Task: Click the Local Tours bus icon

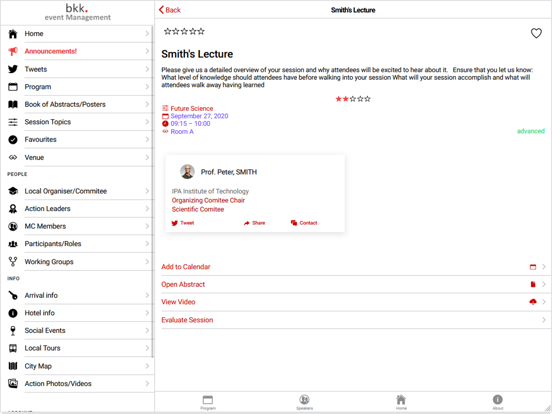Action: pyautogui.click(x=13, y=348)
